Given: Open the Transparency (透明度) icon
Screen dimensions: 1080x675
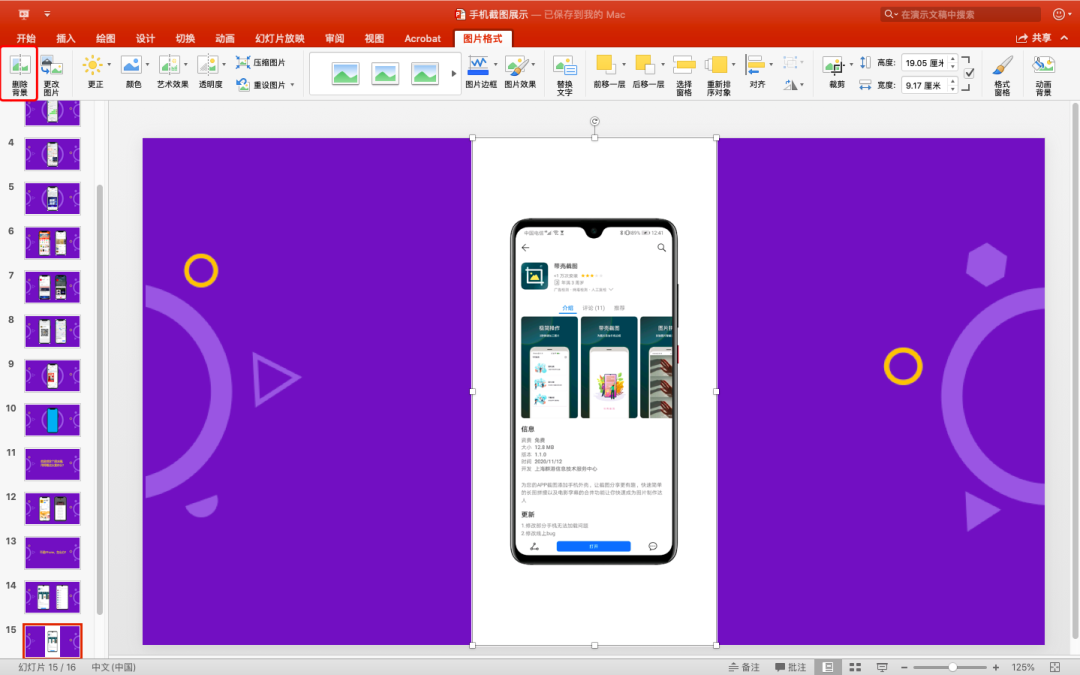Looking at the screenshot, I should 207,65.
